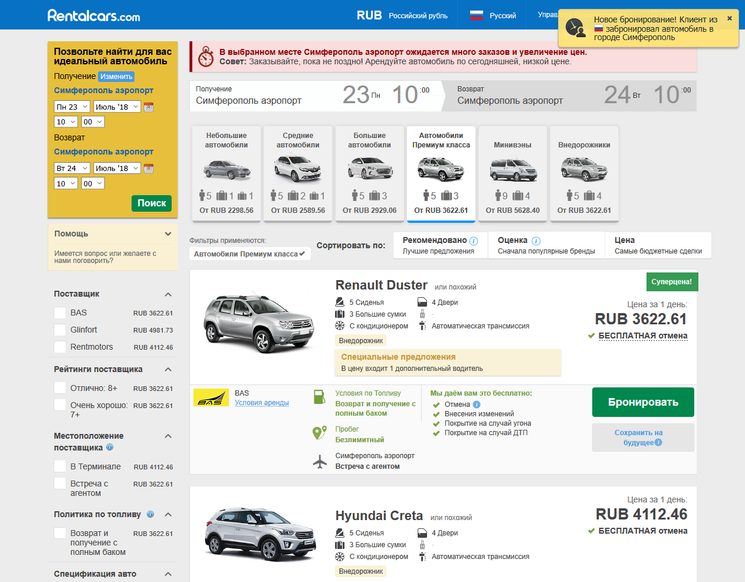Check the Очень хорошо: 7+ rating filter
The height and width of the screenshot is (582, 745).
pos(60,405)
